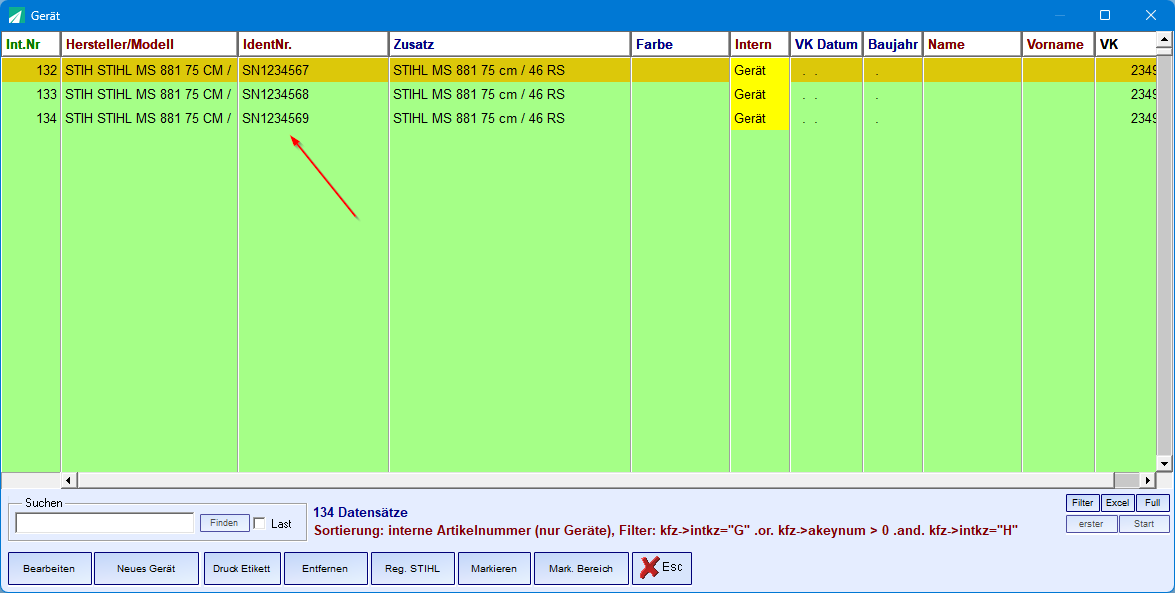Click the Full button
Screen dimensions: 1175x593
click(x=1153, y=503)
